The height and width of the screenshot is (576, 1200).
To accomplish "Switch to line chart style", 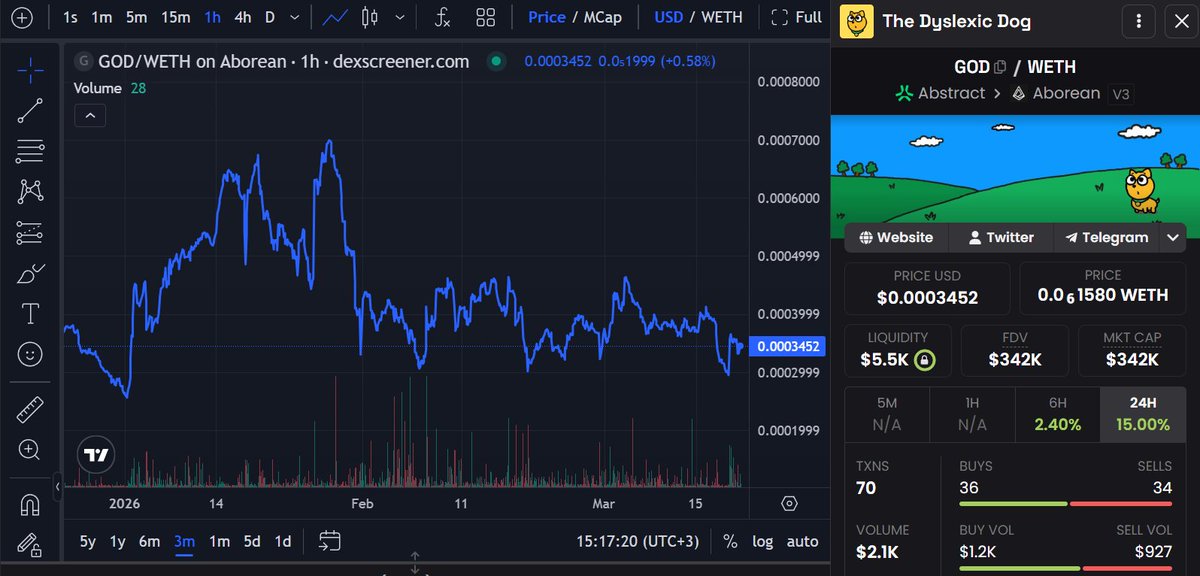I will pos(336,17).
